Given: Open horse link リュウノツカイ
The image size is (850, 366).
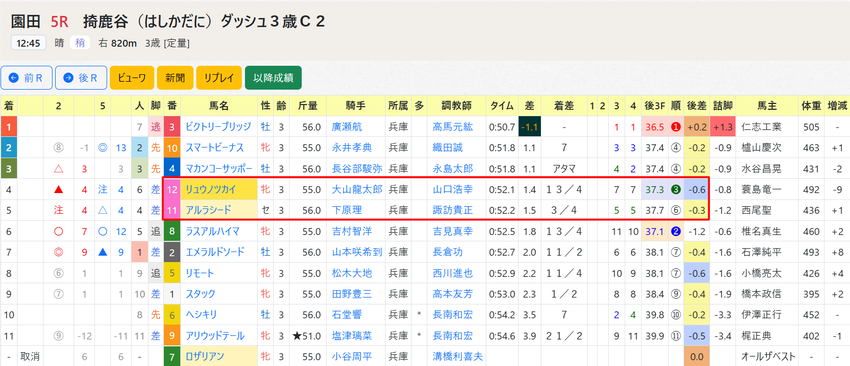Looking at the screenshot, I should 210,190.
